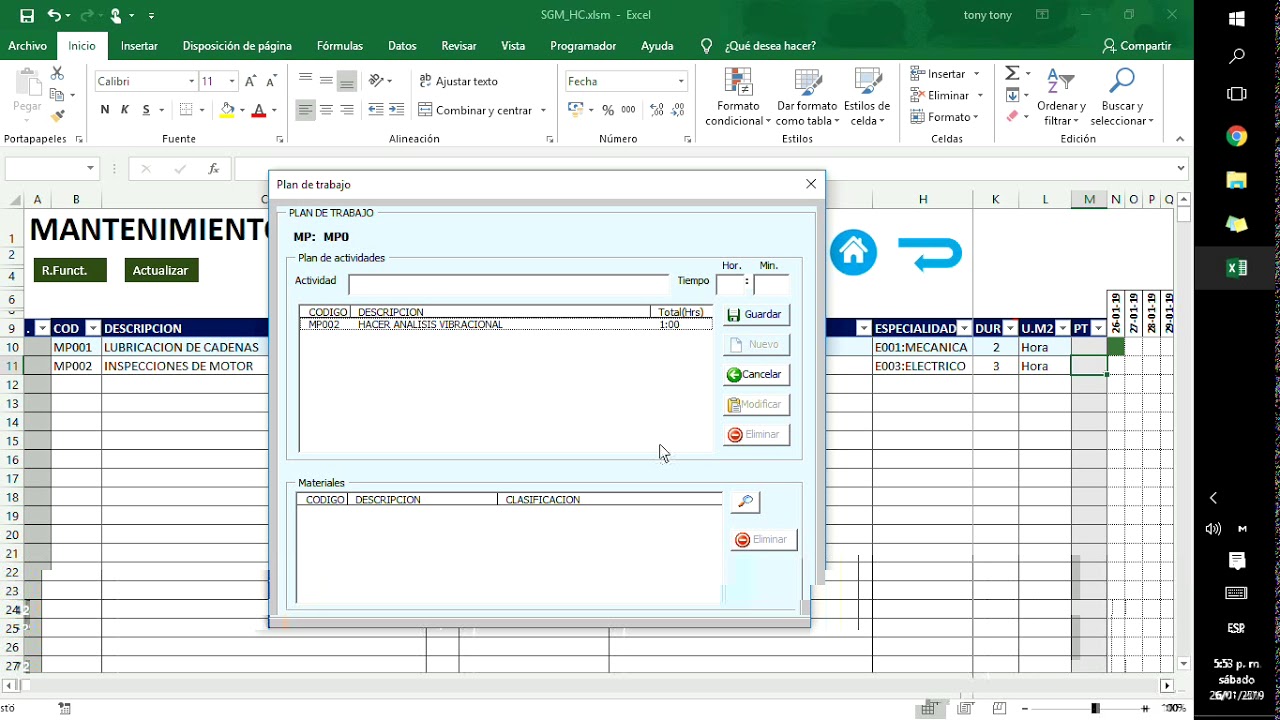
Task: Decrease font size with the smaller A icon
Action: tap(272, 81)
